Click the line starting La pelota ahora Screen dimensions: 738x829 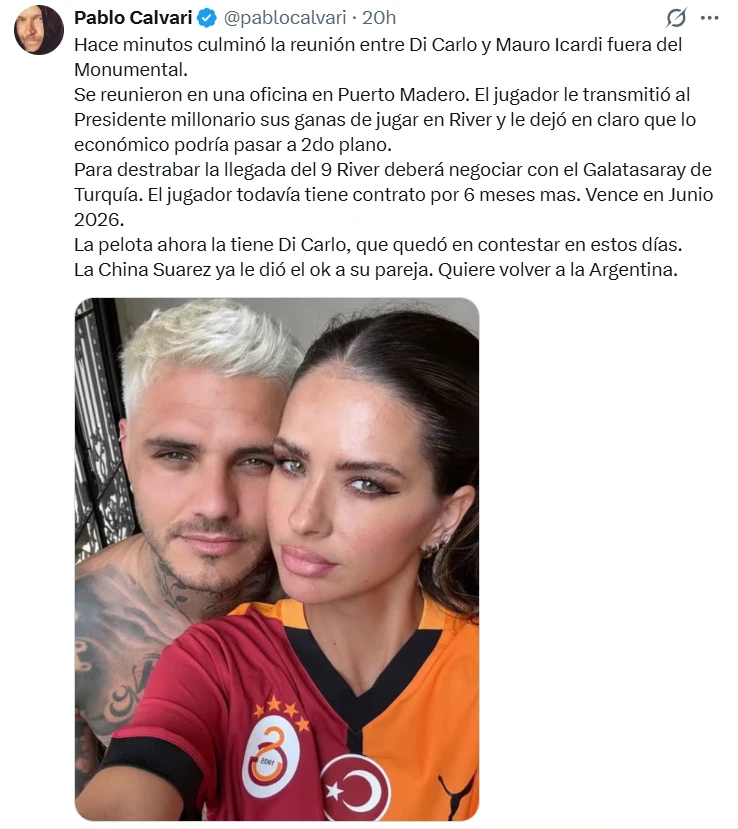[x=378, y=245]
